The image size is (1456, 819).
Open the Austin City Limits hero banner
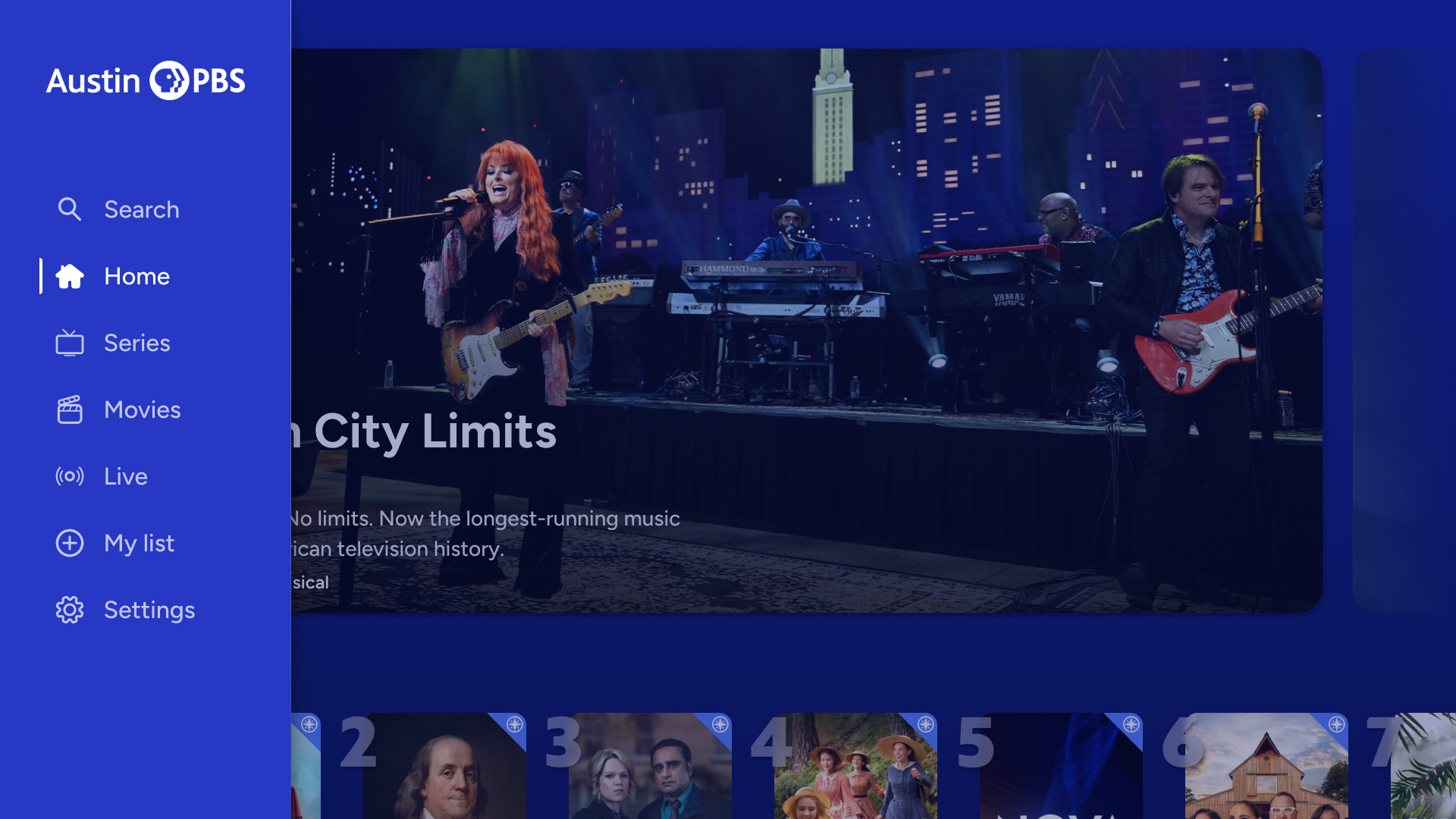click(x=807, y=331)
